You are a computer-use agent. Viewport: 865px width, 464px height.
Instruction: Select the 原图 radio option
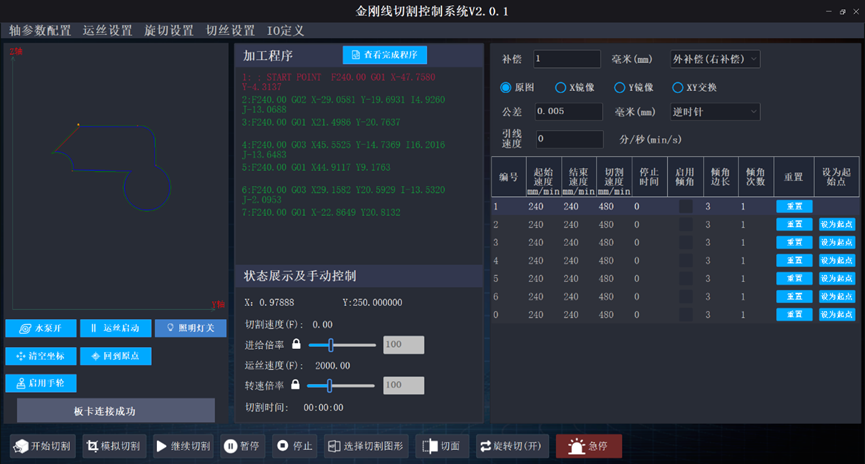(x=505, y=87)
